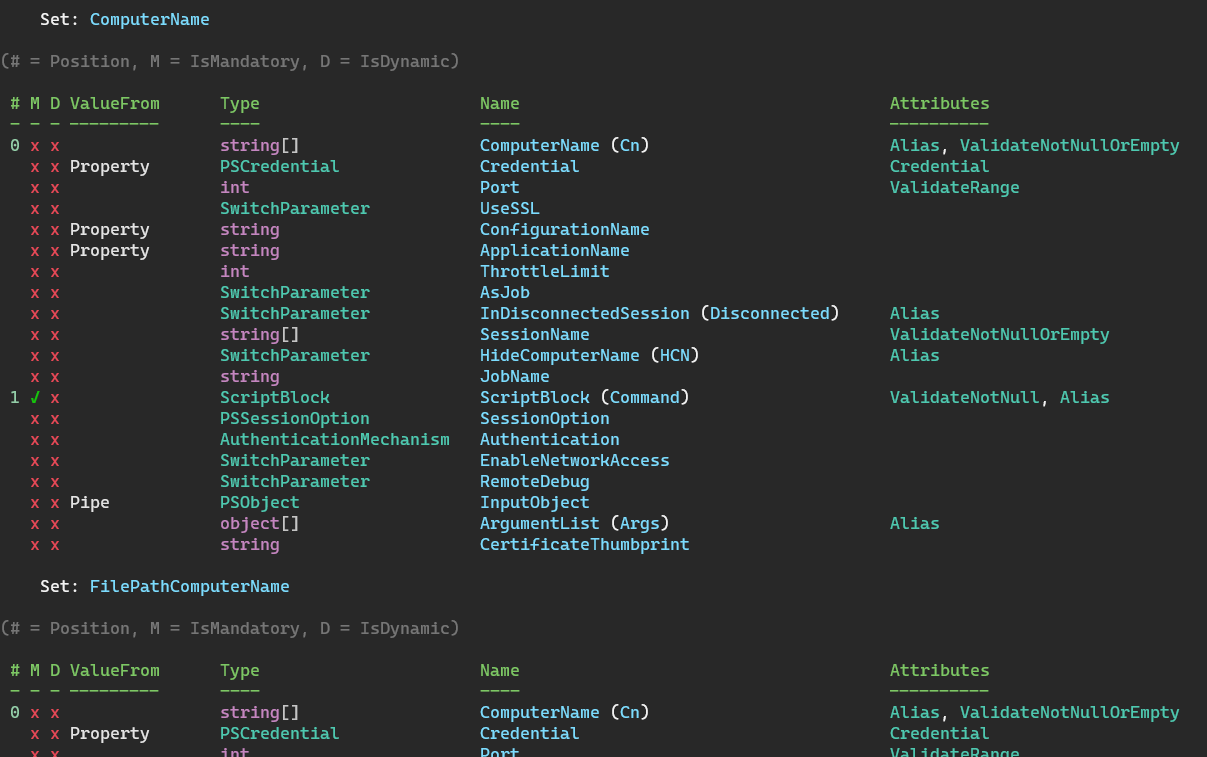Click the "Command" alias in ScriptBlock row
This screenshot has height=757, width=1207.
[x=645, y=397]
